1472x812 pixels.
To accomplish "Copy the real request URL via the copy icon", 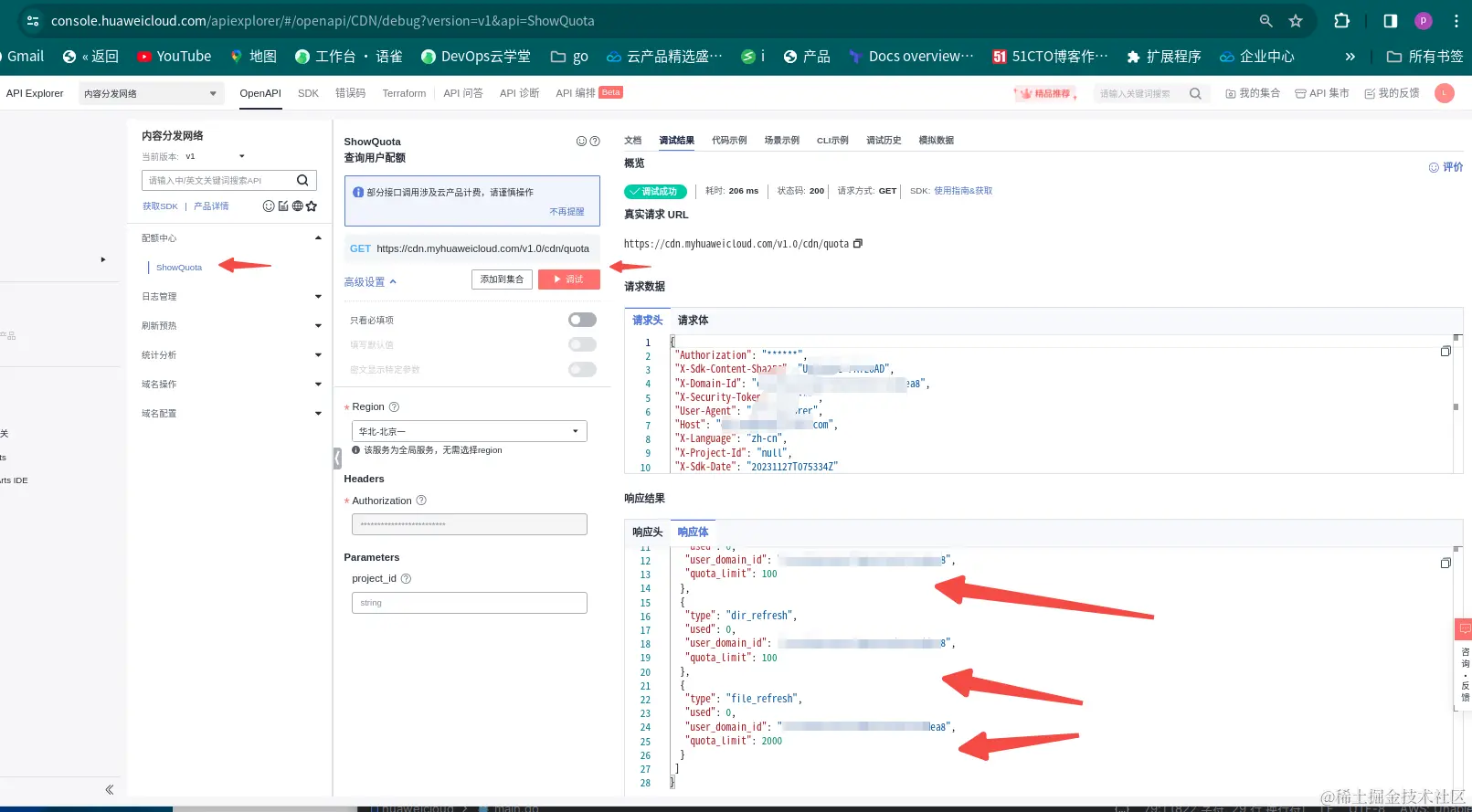I will (858, 244).
